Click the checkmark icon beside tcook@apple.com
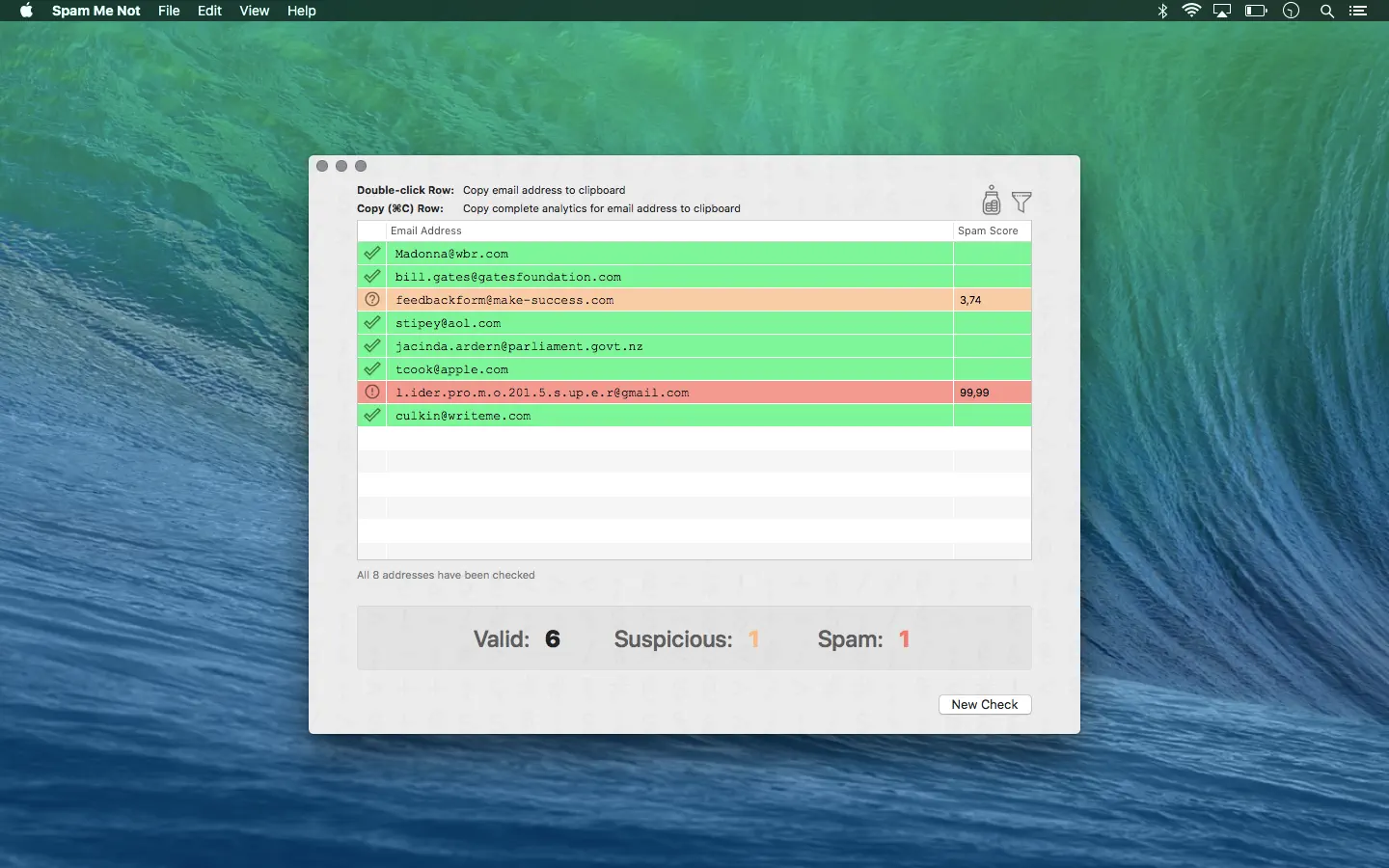 tap(371, 369)
